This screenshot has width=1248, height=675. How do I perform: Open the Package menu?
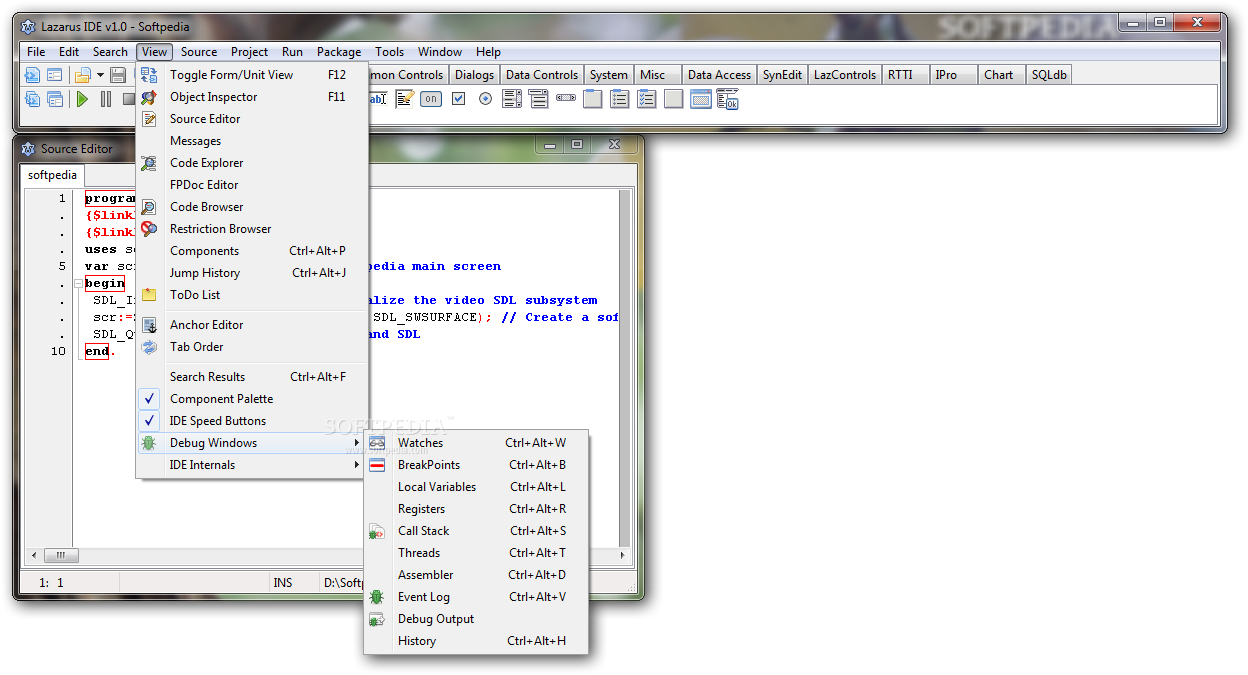[x=339, y=52]
